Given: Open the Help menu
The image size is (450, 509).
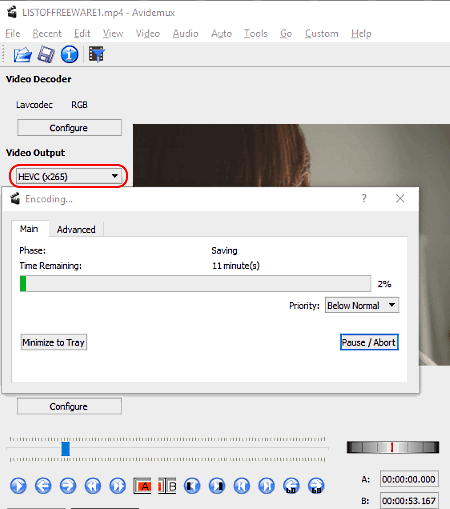Looking at the screenshot, I should (361, 34).
